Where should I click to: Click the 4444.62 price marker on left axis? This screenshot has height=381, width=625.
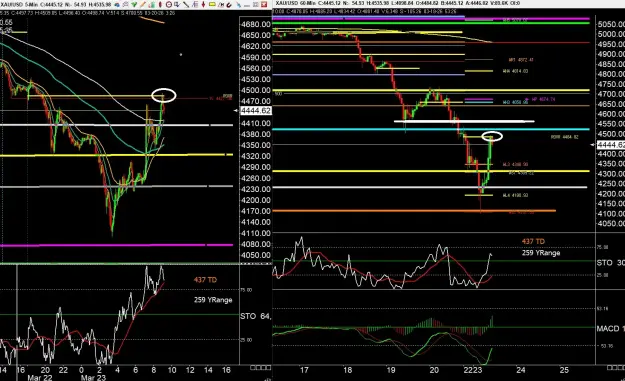tap(256, 110)
